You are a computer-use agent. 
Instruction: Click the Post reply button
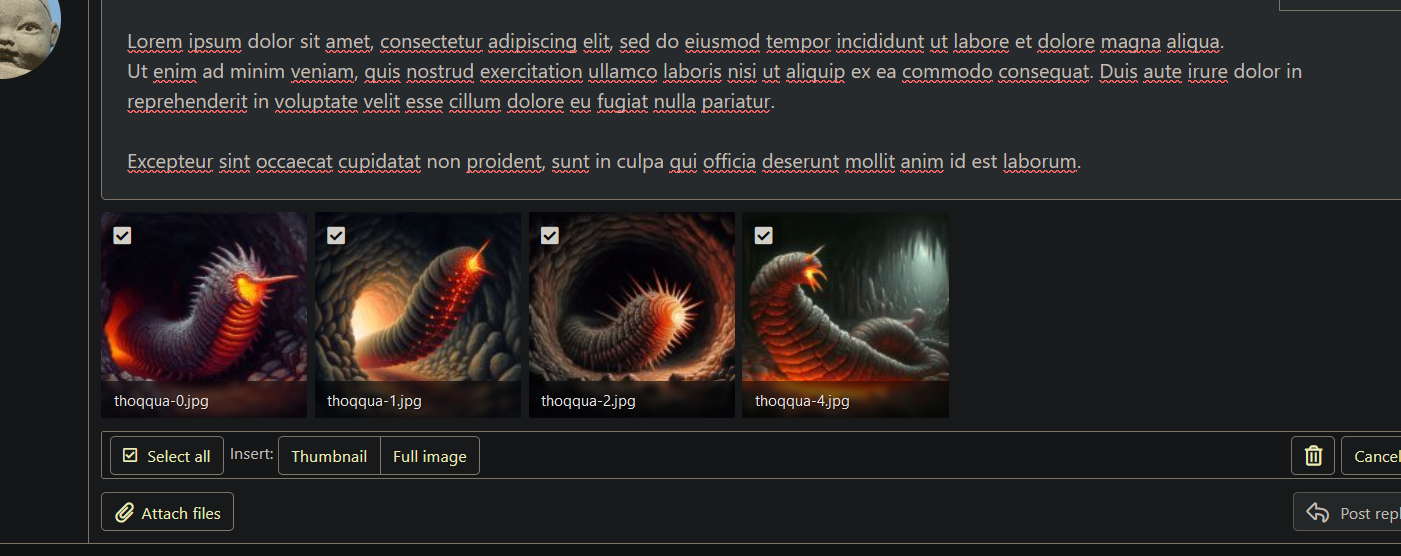point(1347,513)
